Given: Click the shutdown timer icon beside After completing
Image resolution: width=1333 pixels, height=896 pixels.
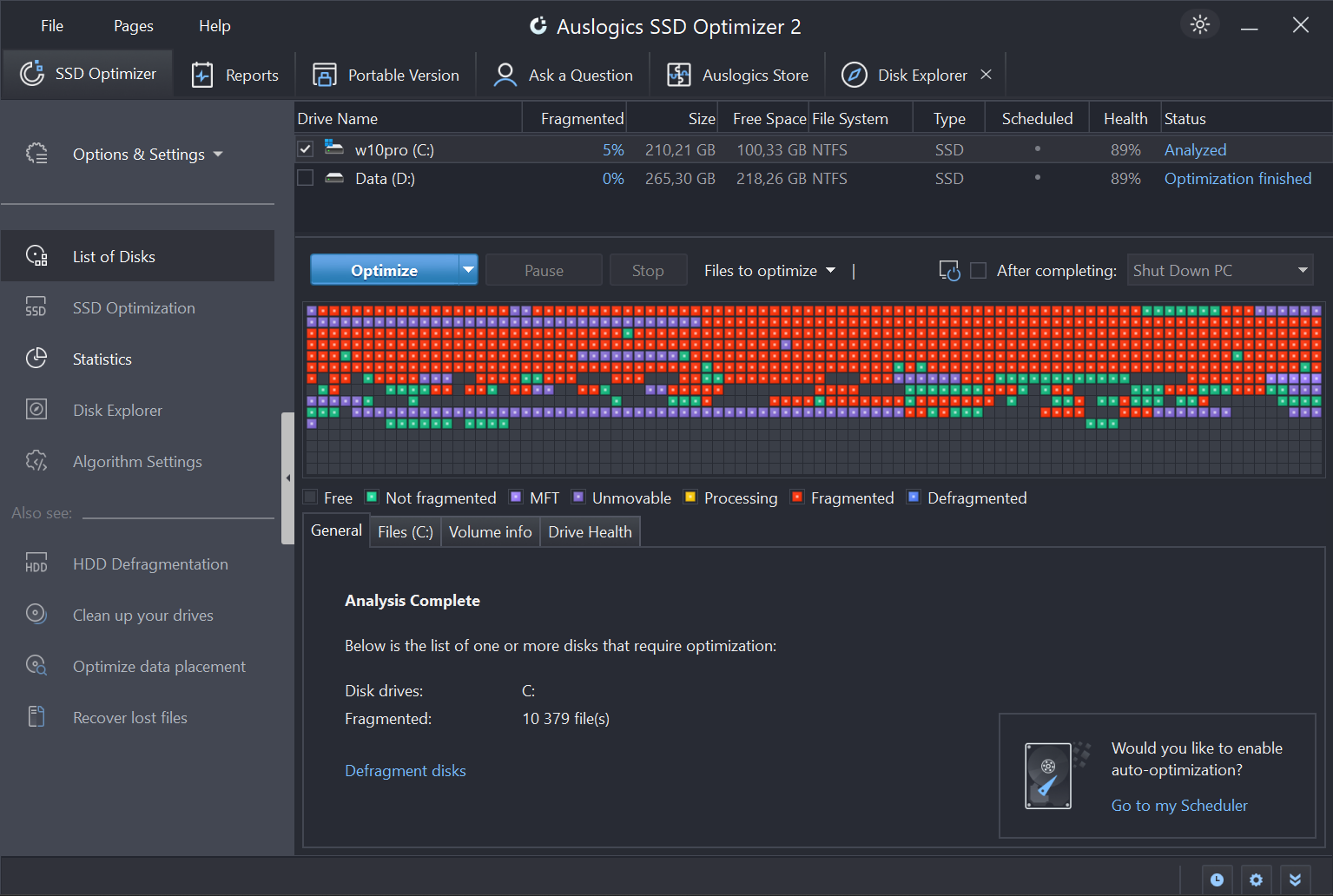Looking at the screenshot, I should pos(950,271).
